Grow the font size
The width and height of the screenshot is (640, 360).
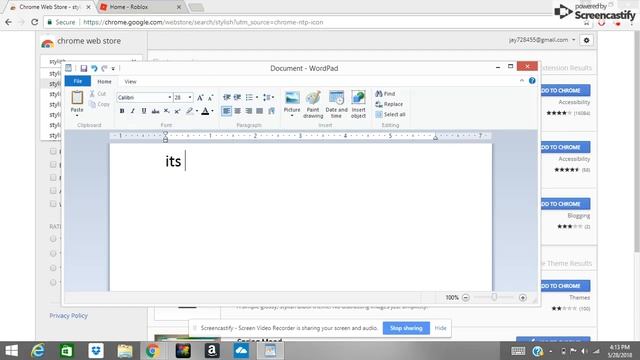pos(200,98)
